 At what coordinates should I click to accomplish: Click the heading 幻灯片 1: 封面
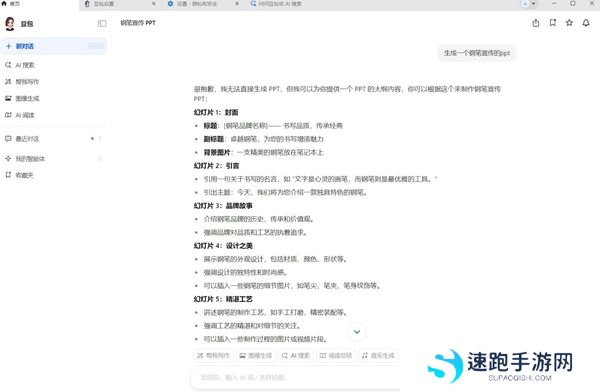pyautogui.click(x=216, y=112)
